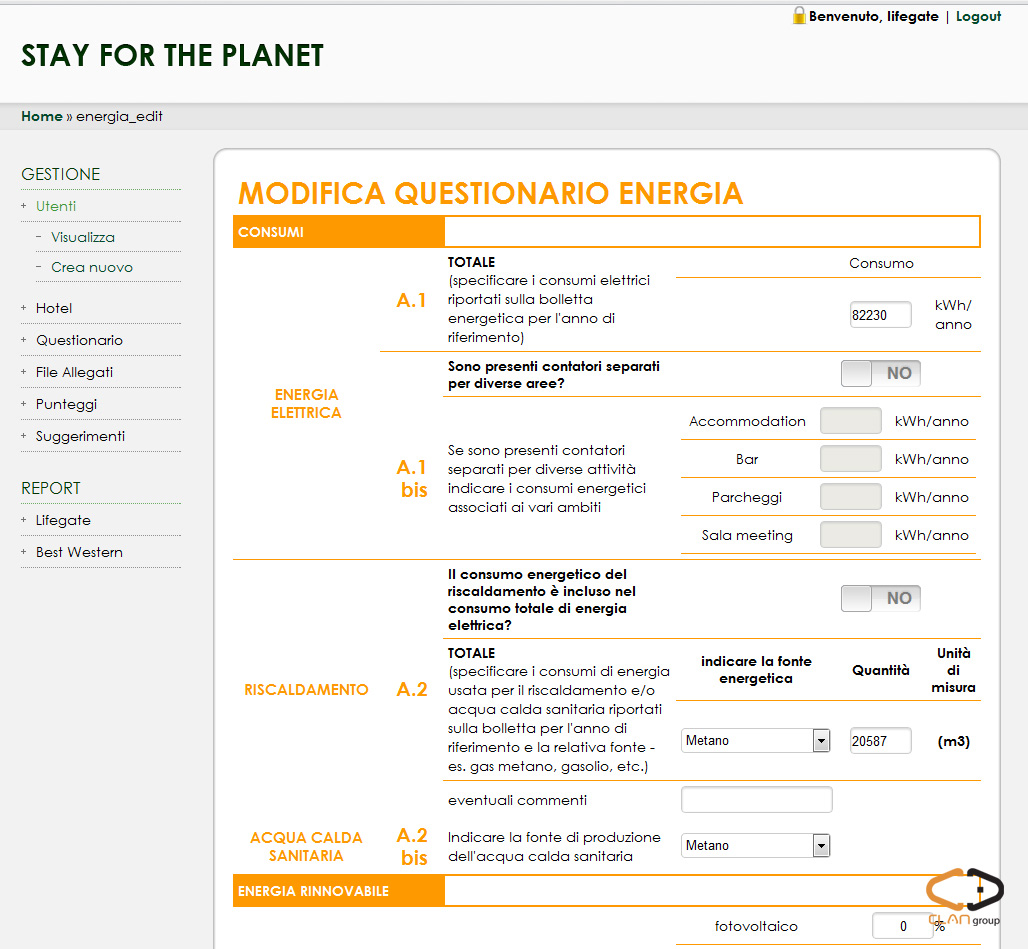This screenshot has width=1028, height=949.
Task: Open the Best Western report
Action: click(79, 552)
